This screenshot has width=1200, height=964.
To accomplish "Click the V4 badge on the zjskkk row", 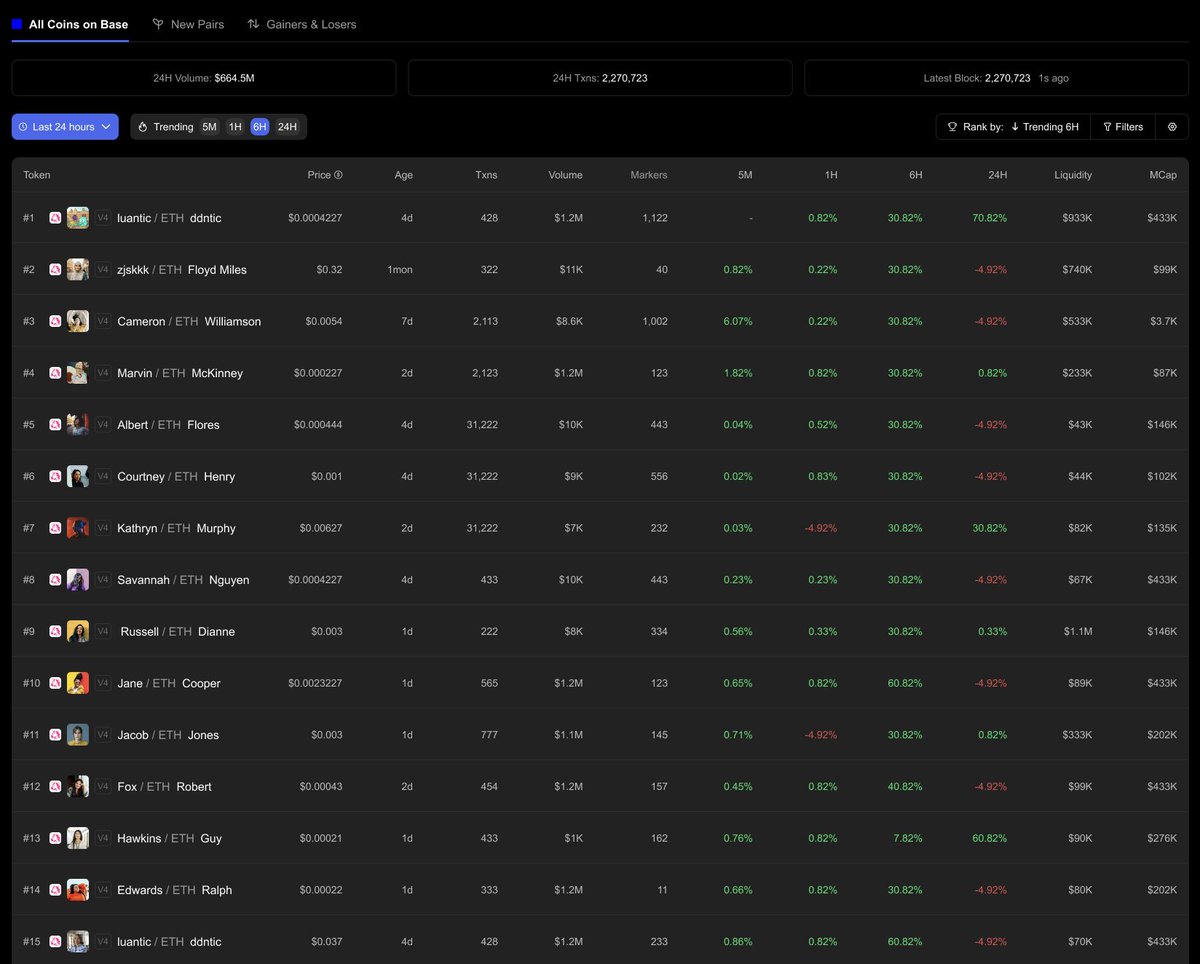I will click(103, 270).
